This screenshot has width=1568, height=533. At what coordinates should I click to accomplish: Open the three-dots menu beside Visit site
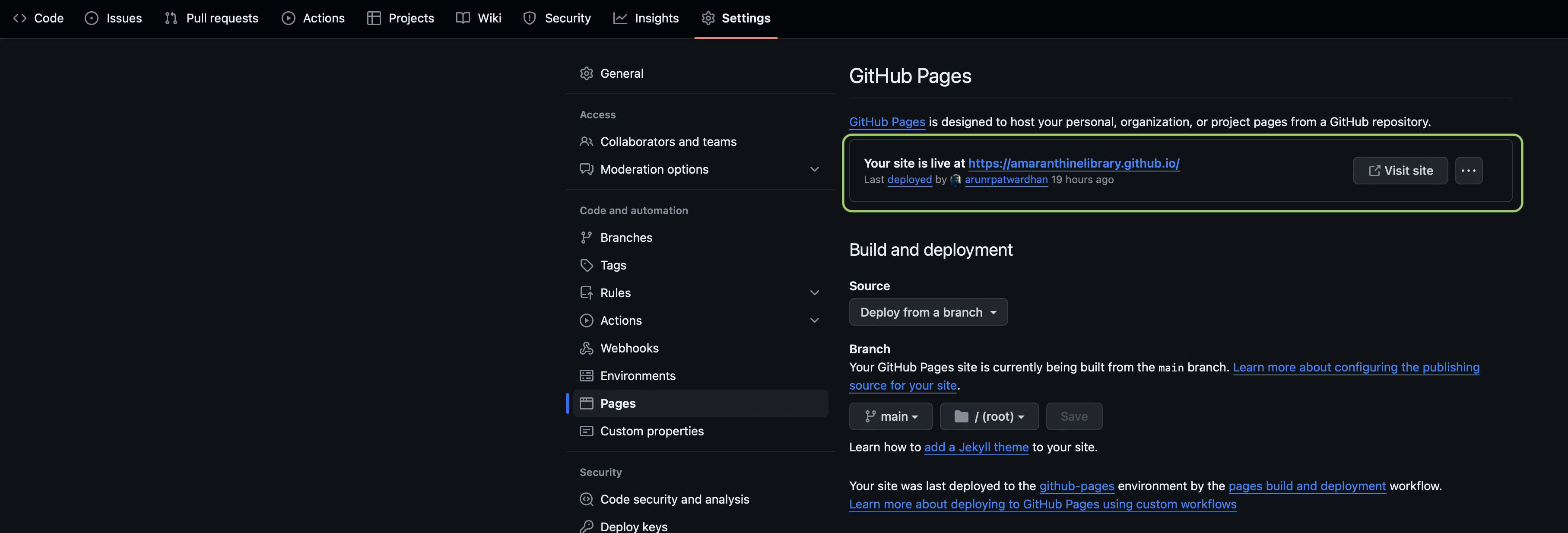click(1468, 170)
